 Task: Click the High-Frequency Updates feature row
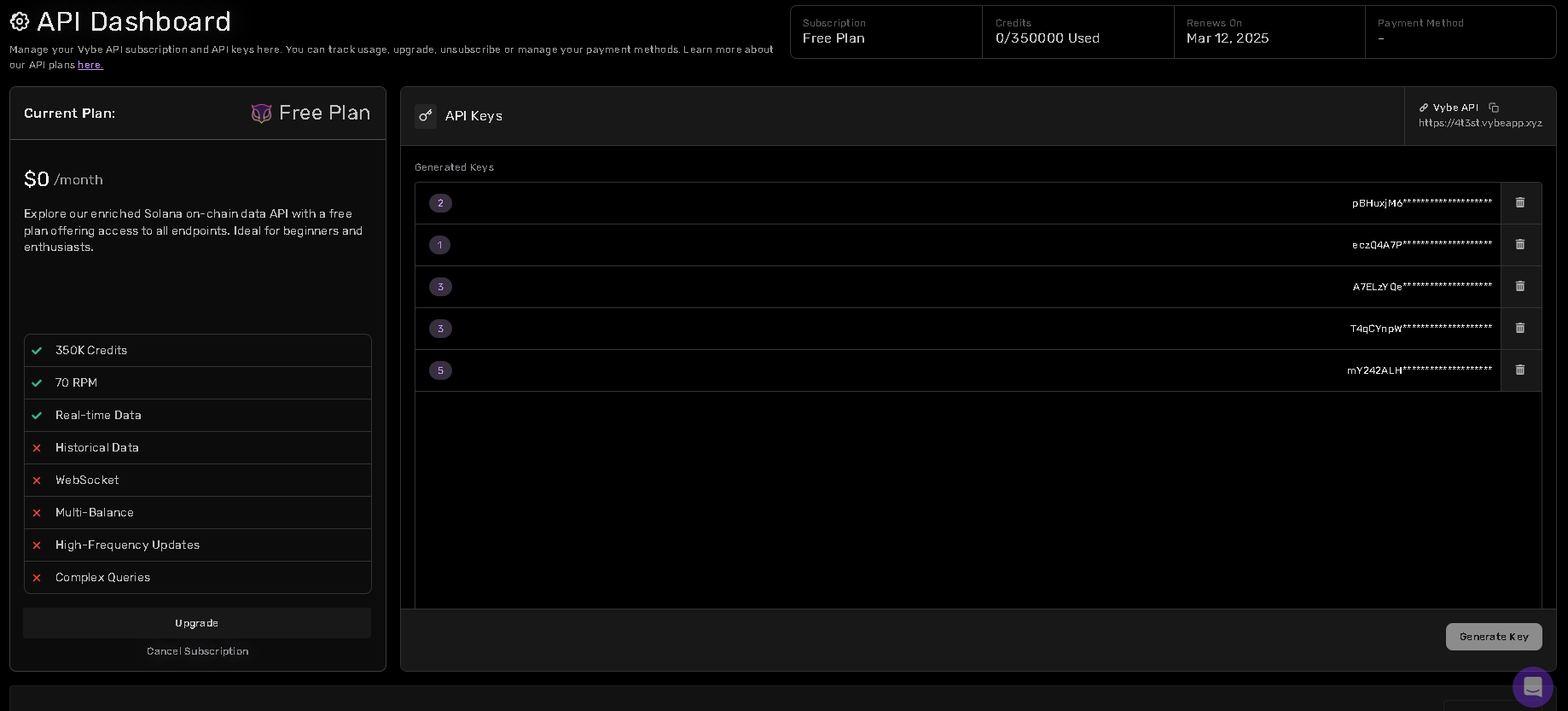[198, 545]
